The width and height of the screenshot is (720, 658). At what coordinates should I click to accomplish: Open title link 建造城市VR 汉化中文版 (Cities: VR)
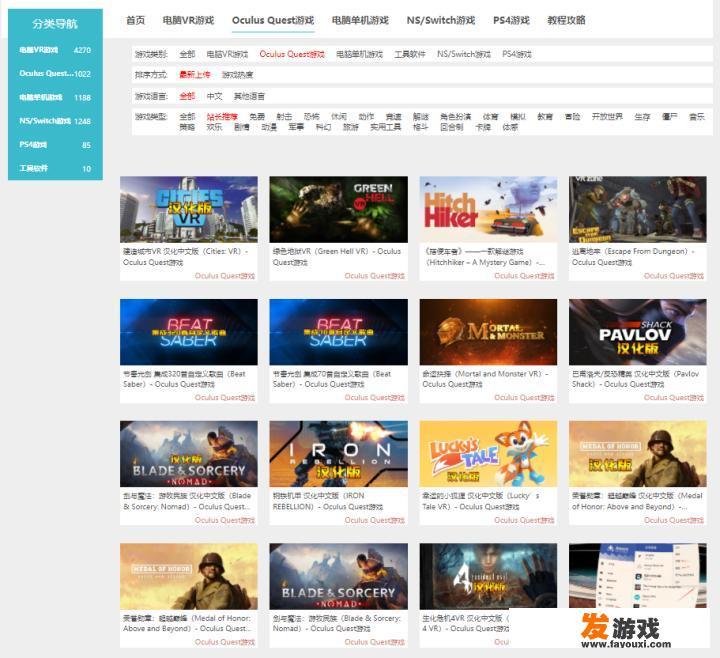coord(186,257)
